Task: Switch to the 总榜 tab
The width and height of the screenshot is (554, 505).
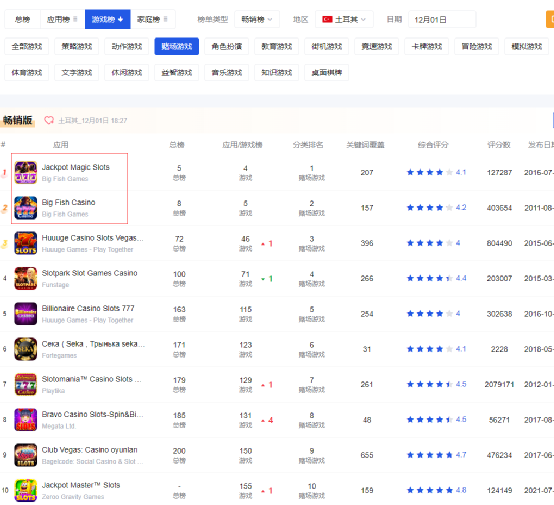Action: [22, 19]
